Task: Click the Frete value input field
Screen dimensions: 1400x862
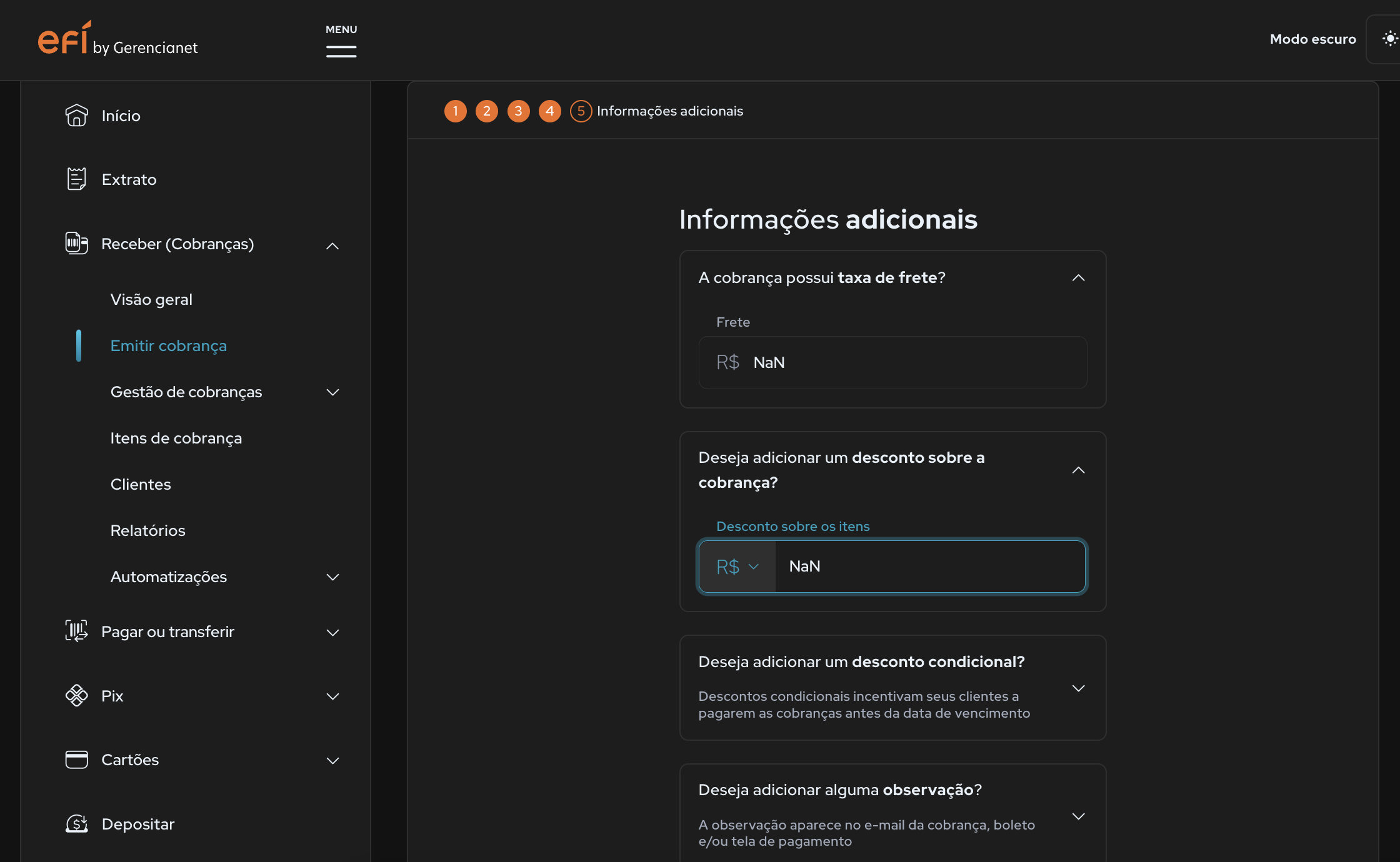Action: click(892, 362)
